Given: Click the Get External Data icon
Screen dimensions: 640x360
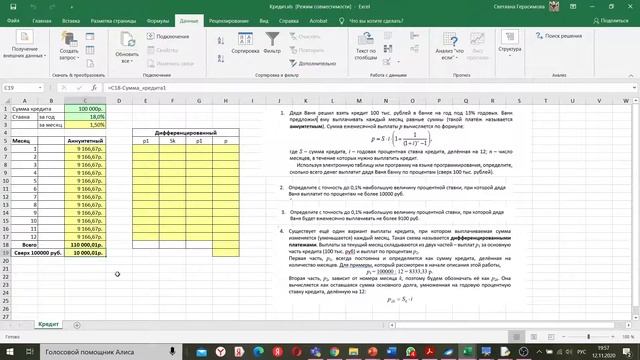Looking at the screenshot, I should (x=24, y=37).
